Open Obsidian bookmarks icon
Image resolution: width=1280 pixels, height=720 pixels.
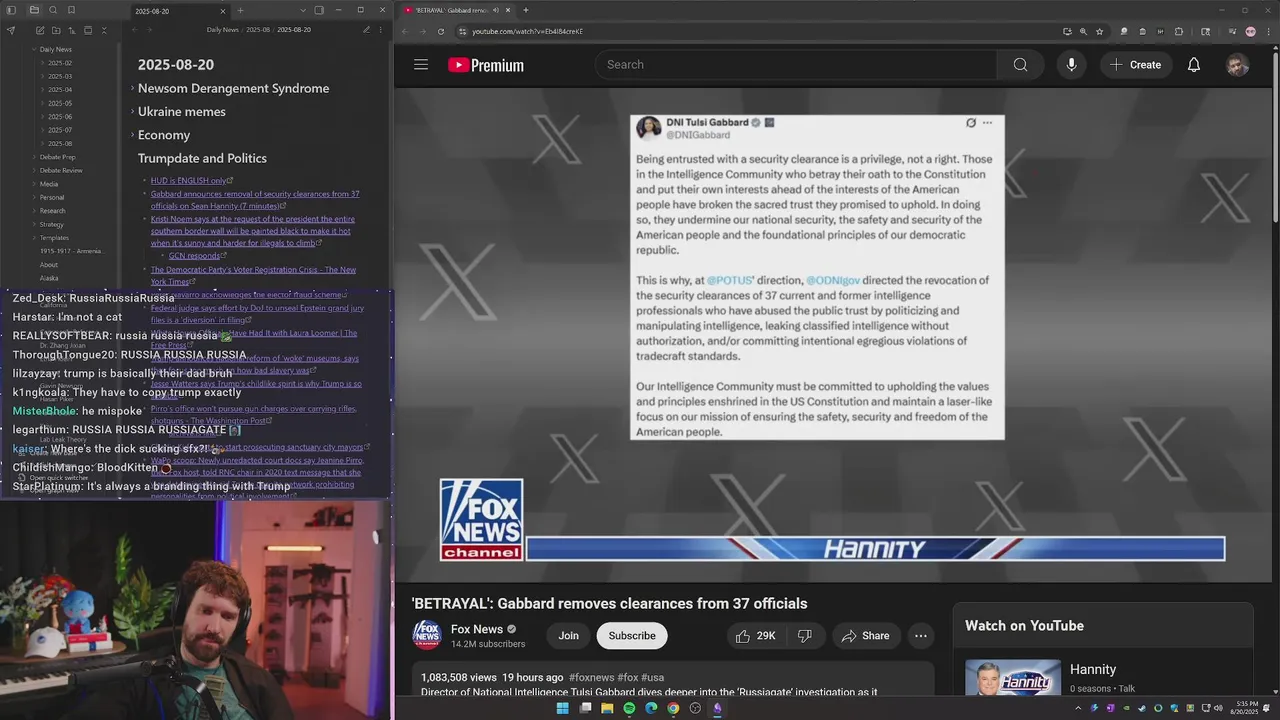[71, 10]
